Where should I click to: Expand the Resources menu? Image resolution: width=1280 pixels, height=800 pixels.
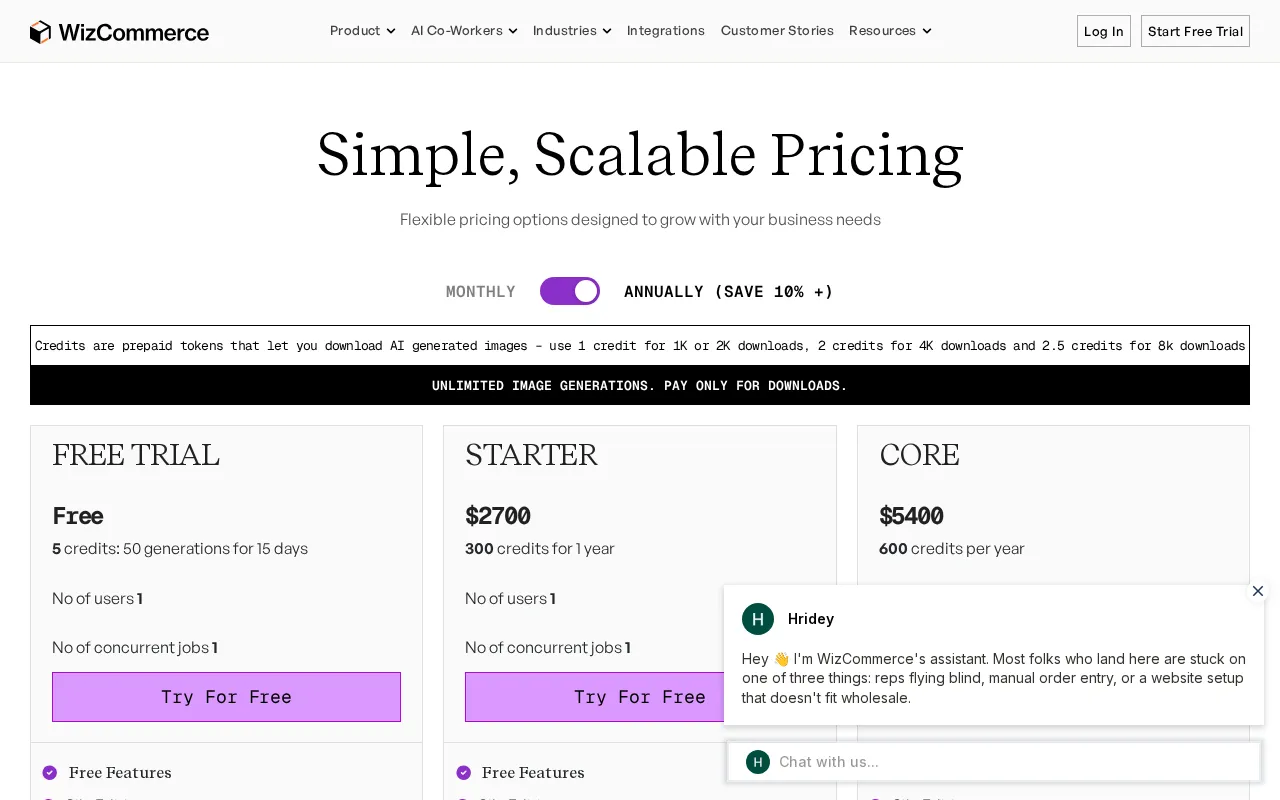tap(890, 31)
